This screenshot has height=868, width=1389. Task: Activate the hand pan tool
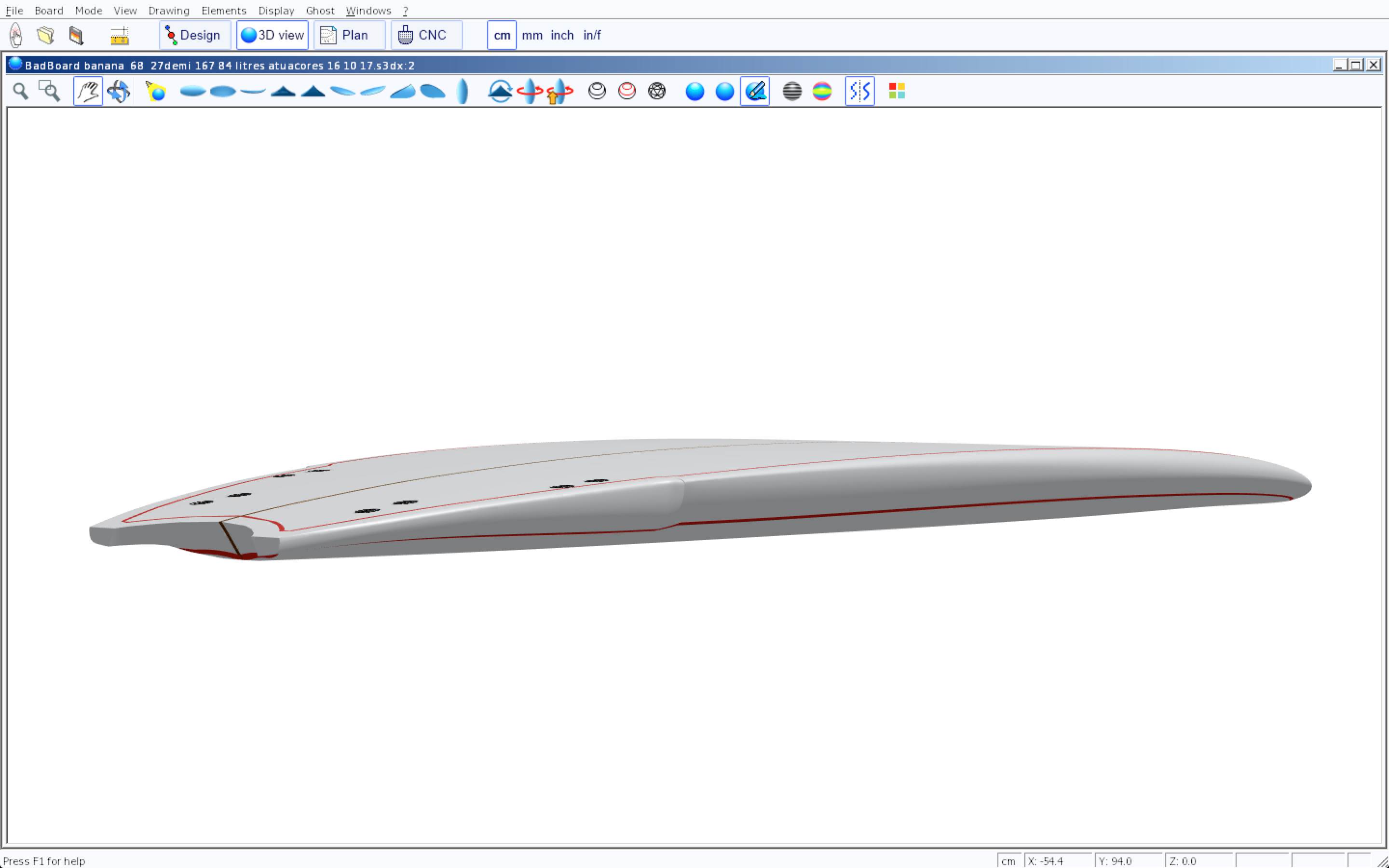[x=88, y=91]
